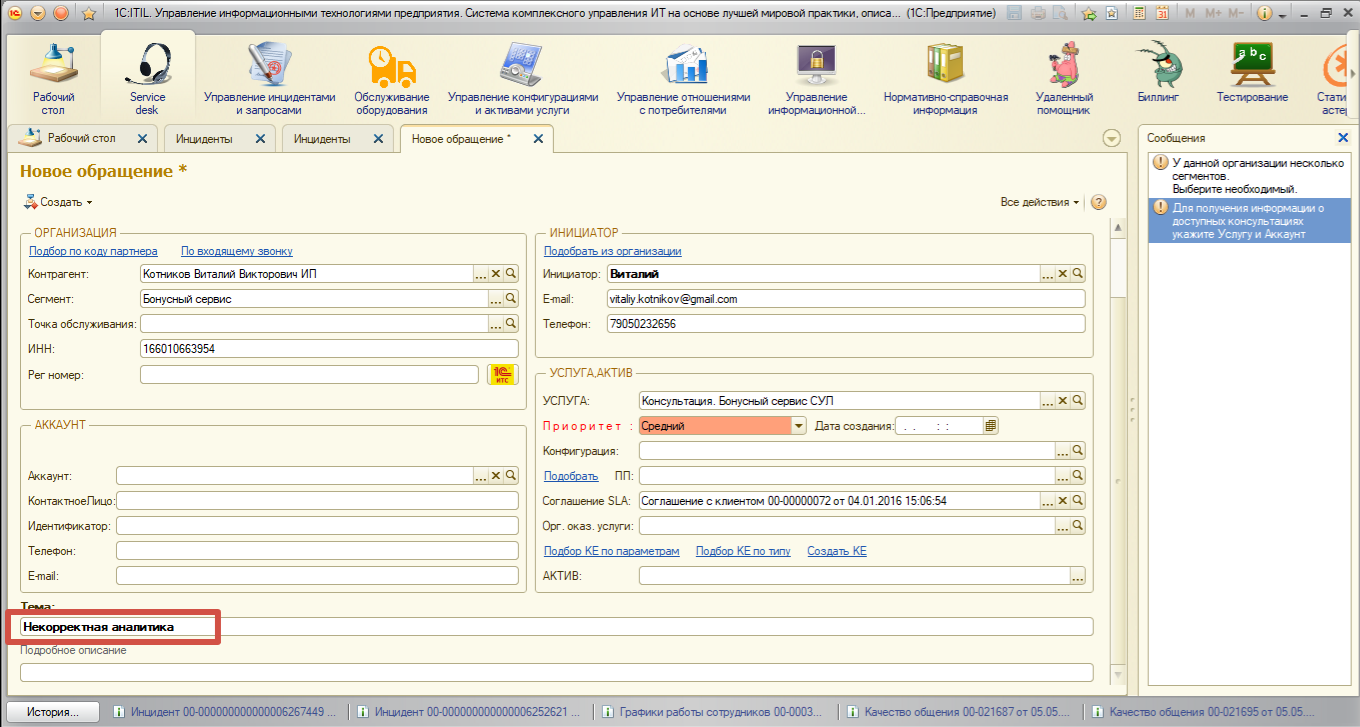This screenshot has width=1360, height=727.
Task: Open Управление информационной section with padlock icon
Action: (x=816, y=76)
